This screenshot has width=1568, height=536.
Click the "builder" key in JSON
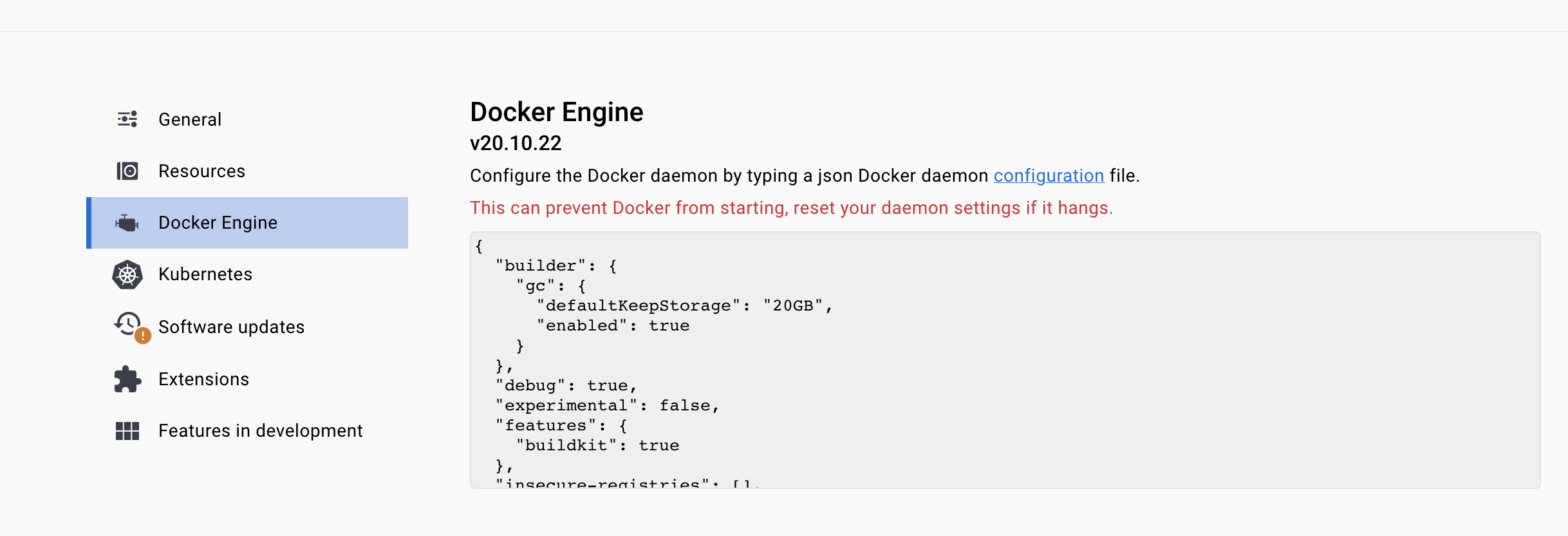tap(541, 266)
